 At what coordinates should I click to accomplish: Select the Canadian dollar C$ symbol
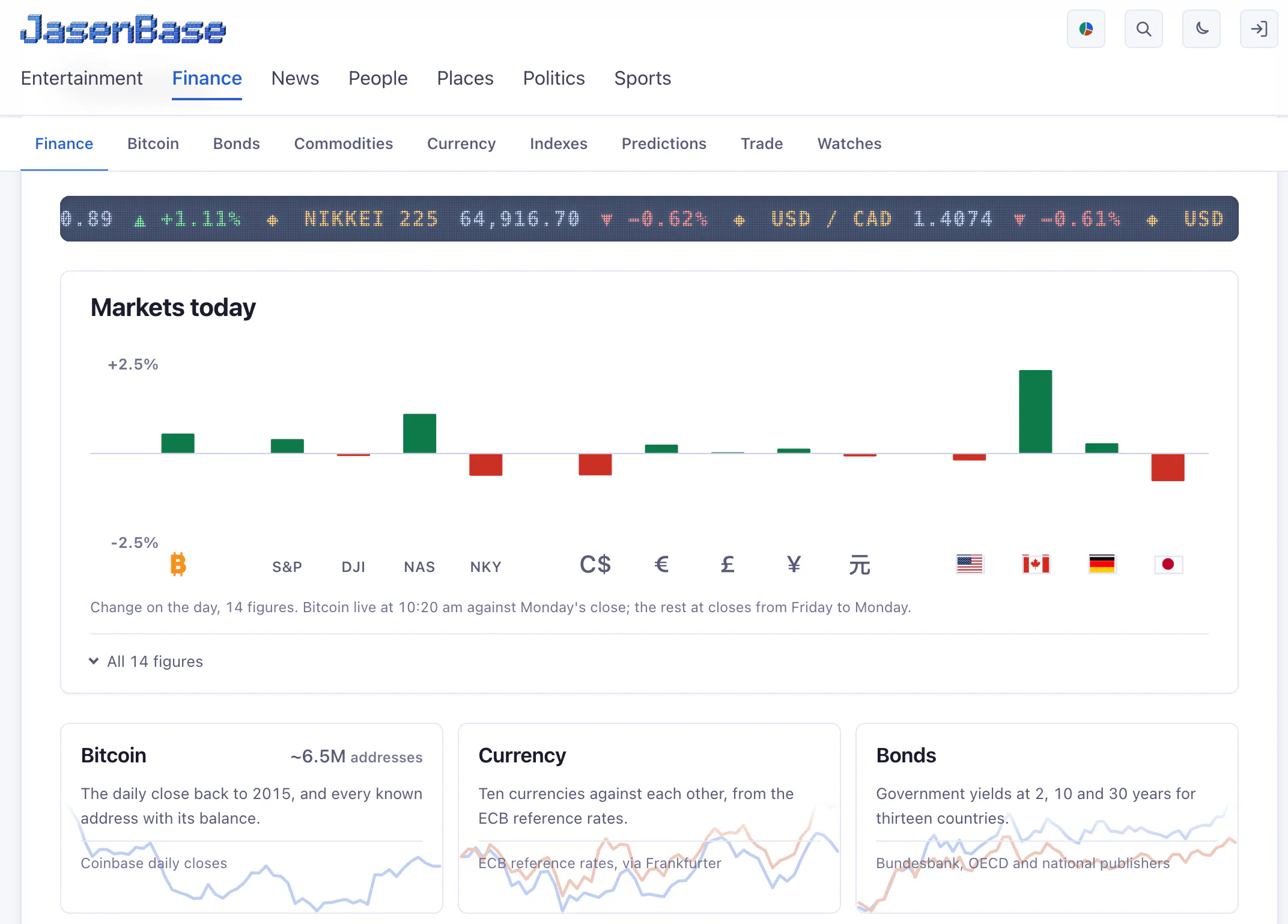click(595, 564)
